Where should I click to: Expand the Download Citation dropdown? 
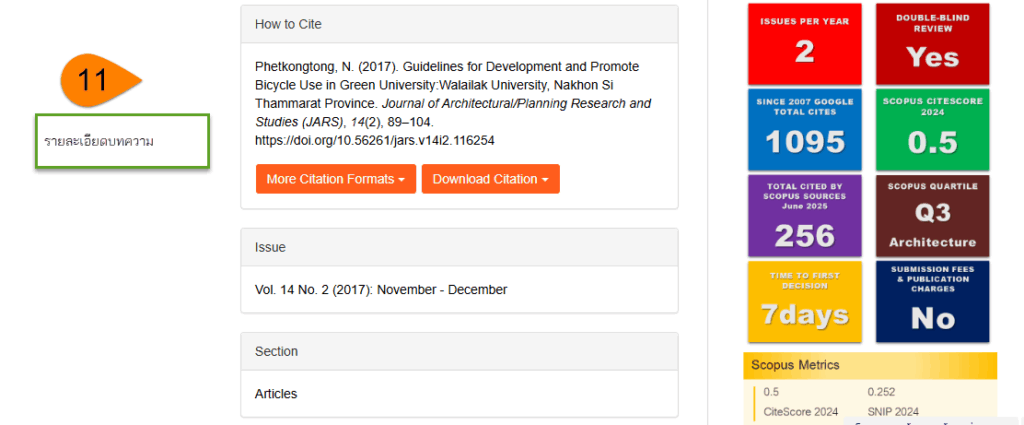[x=490, y=179]
